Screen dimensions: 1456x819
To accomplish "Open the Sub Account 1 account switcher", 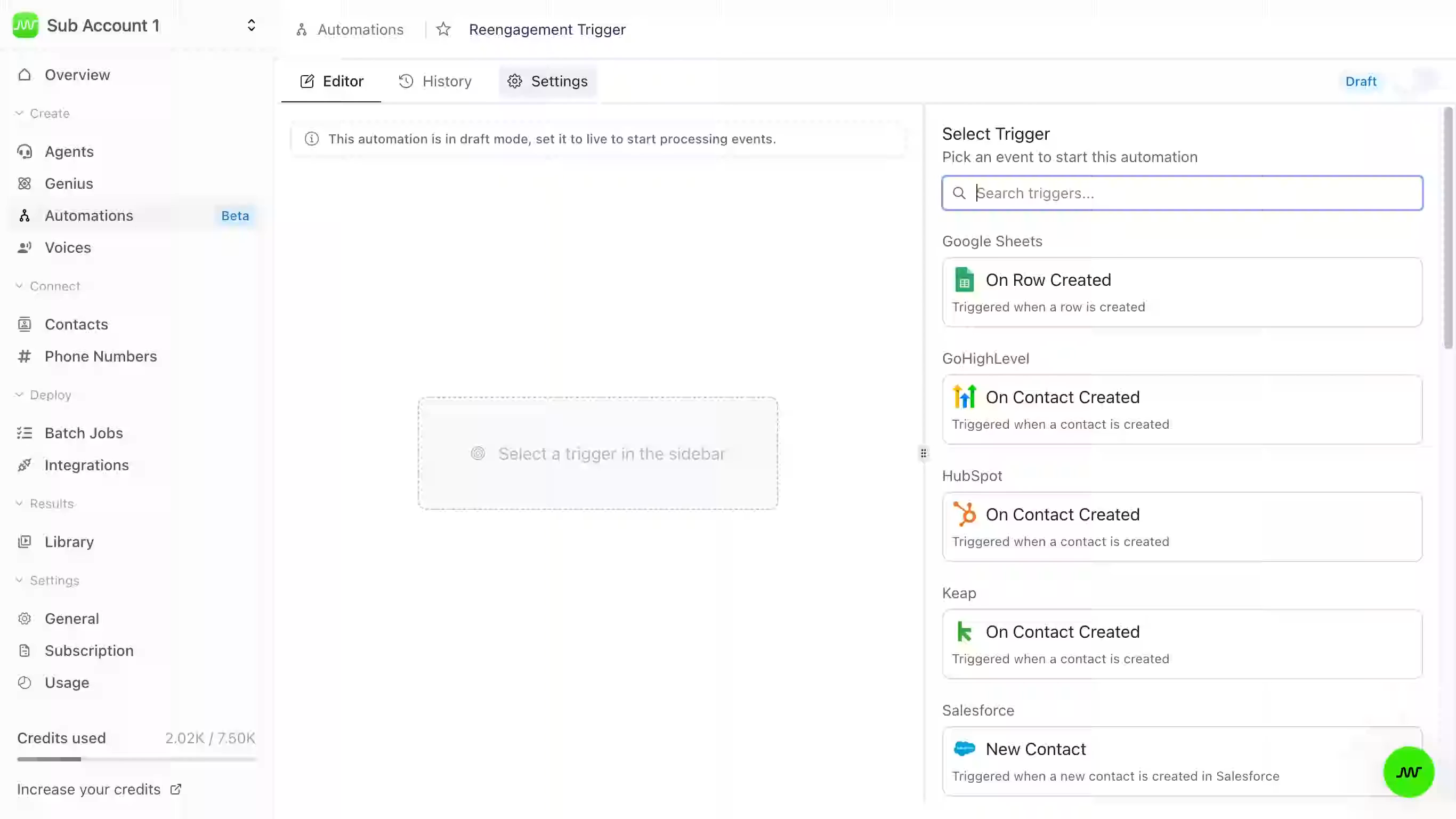I will pyautogui.click(x=251, y=26).
